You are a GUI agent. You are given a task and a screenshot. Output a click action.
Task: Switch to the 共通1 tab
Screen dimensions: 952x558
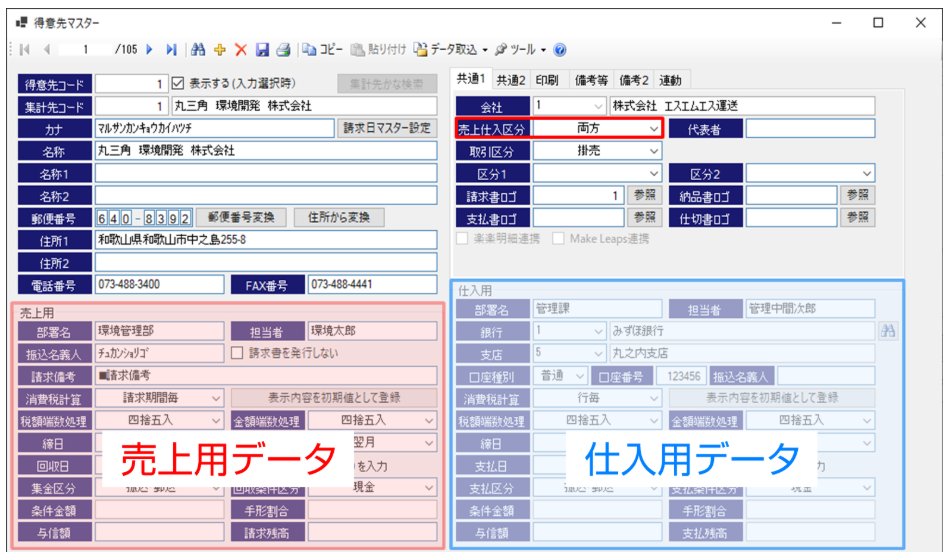point(471,79)
